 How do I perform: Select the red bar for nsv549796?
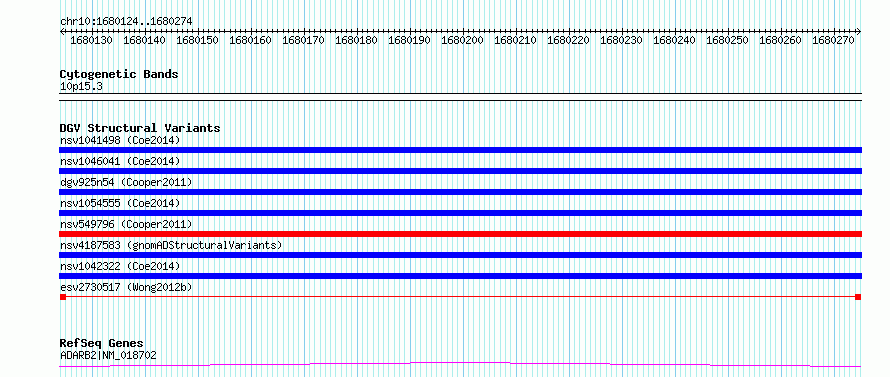click(460, 234)
